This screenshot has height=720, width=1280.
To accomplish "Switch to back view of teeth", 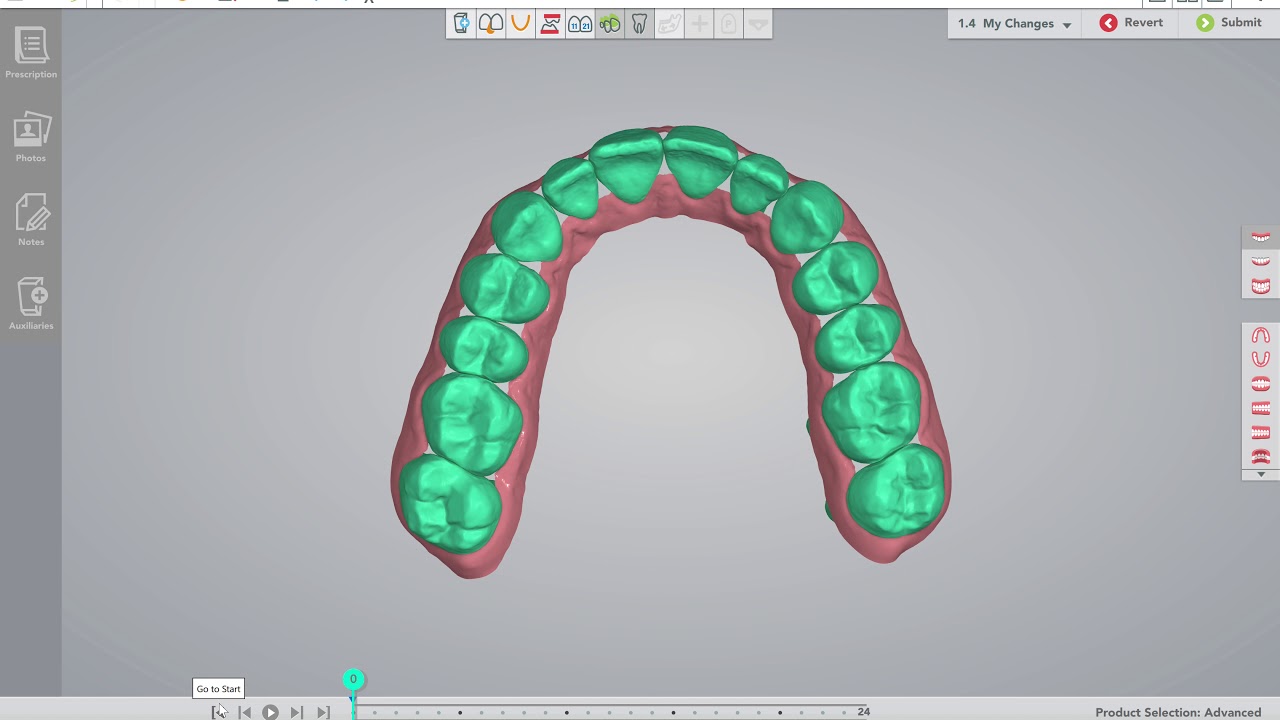I will 1261,456.
